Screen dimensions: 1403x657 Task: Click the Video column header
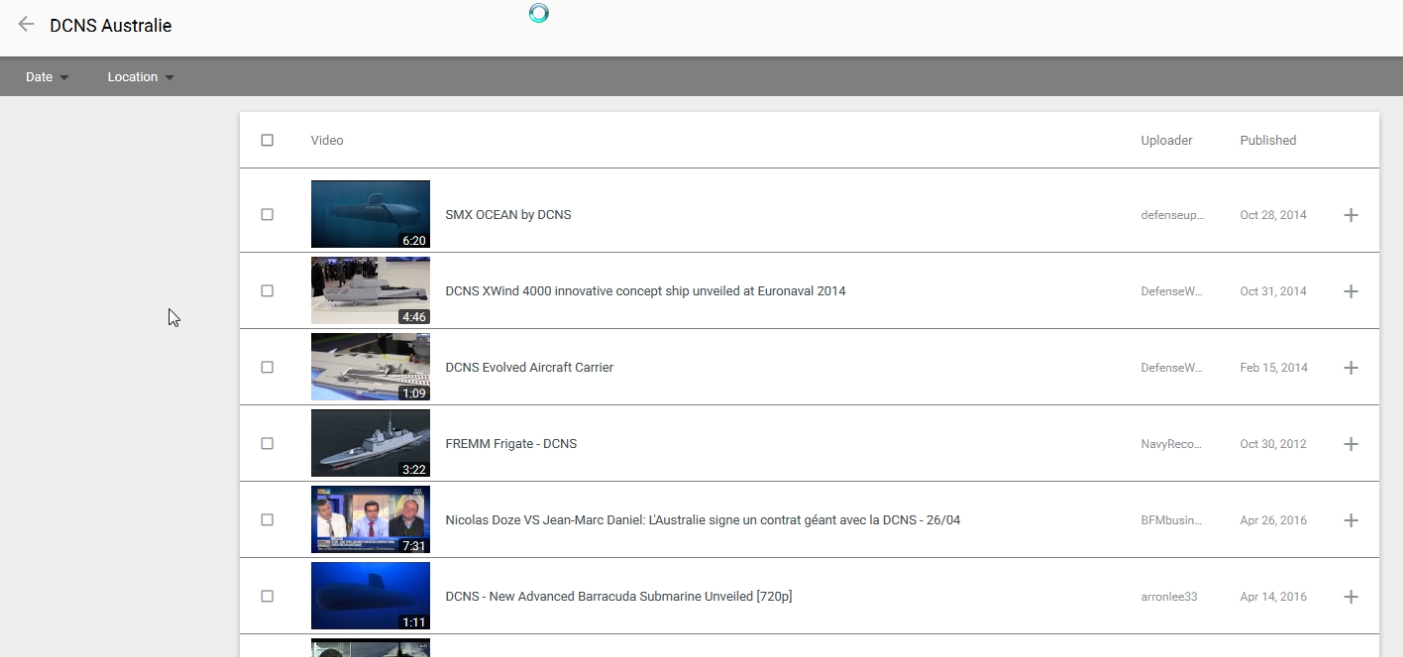(327, 140)
